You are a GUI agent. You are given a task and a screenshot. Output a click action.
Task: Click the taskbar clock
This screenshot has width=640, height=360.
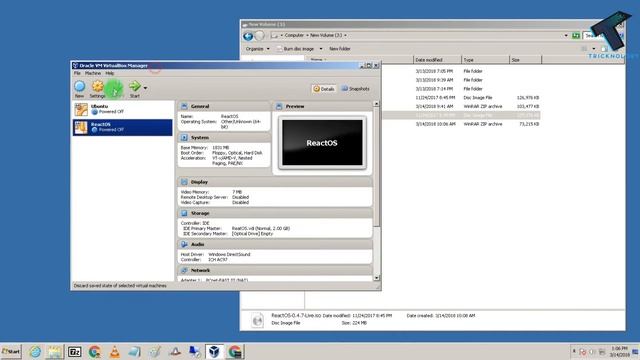[x=619, y=352]
